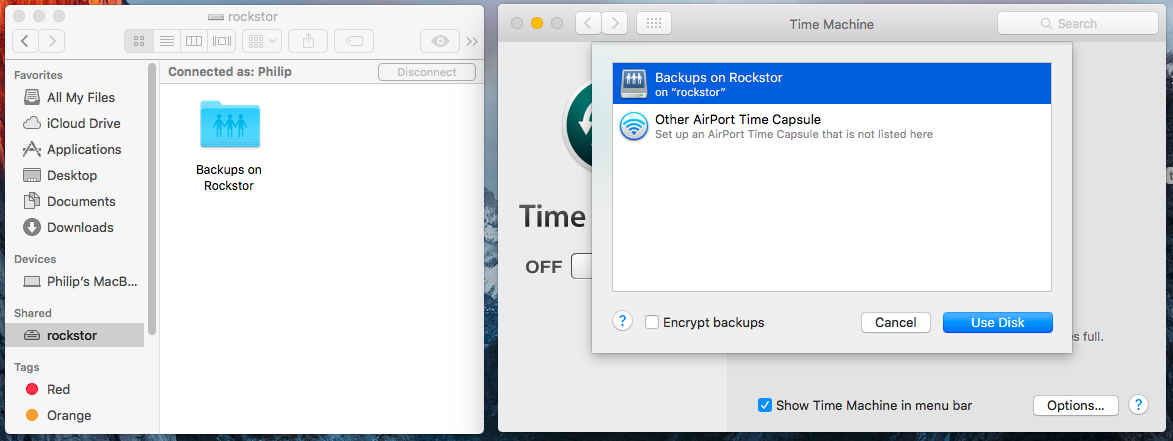1173x441 pixels.
Task: Show all System Preferences grid icon
Action: coord(653,24)
